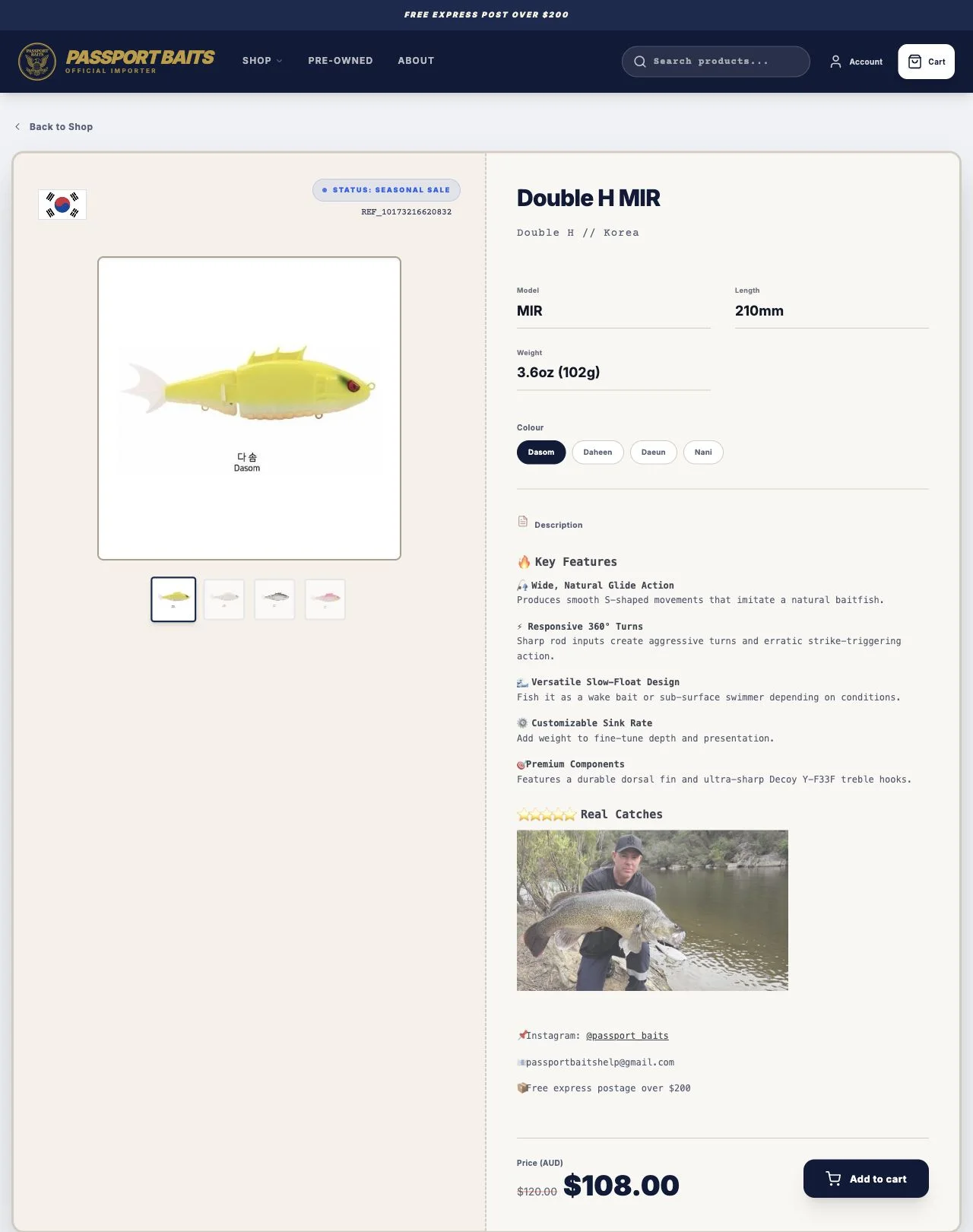Click the Double H MIR product title

(x=588, y=198)
